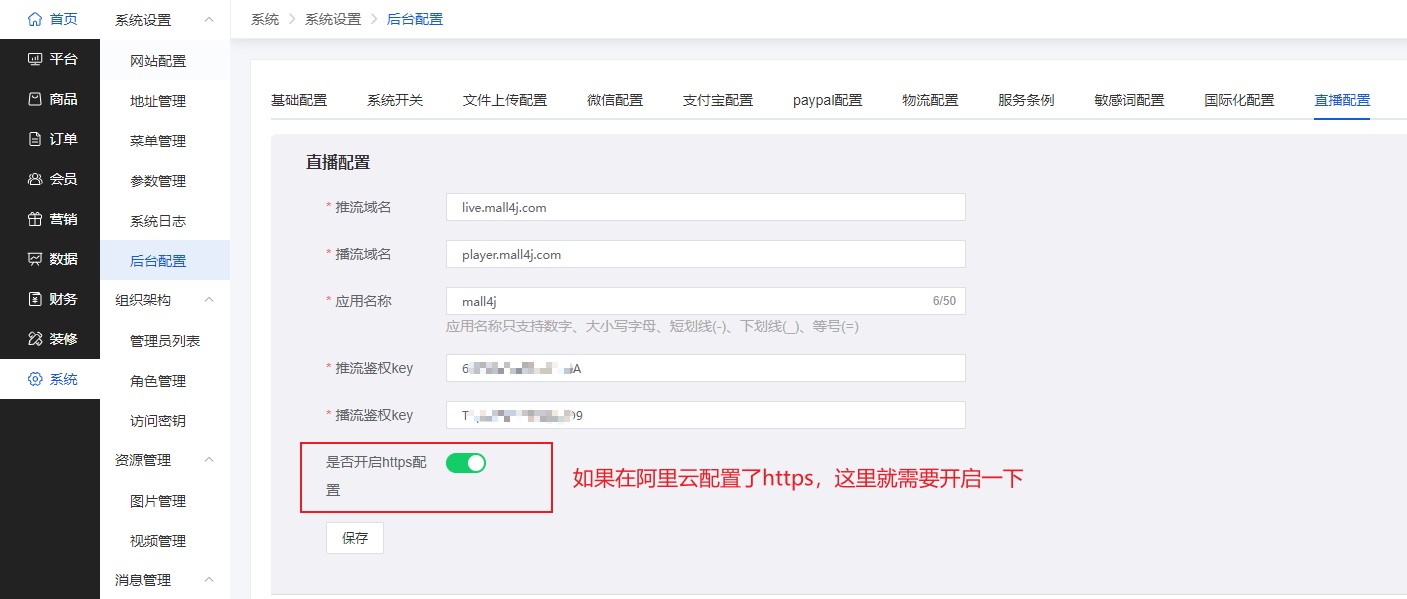The height and width of the screenshot is (599, 1407).
Task: Click 系统设置 in the breadcrumb
Action: pos(332,19)
